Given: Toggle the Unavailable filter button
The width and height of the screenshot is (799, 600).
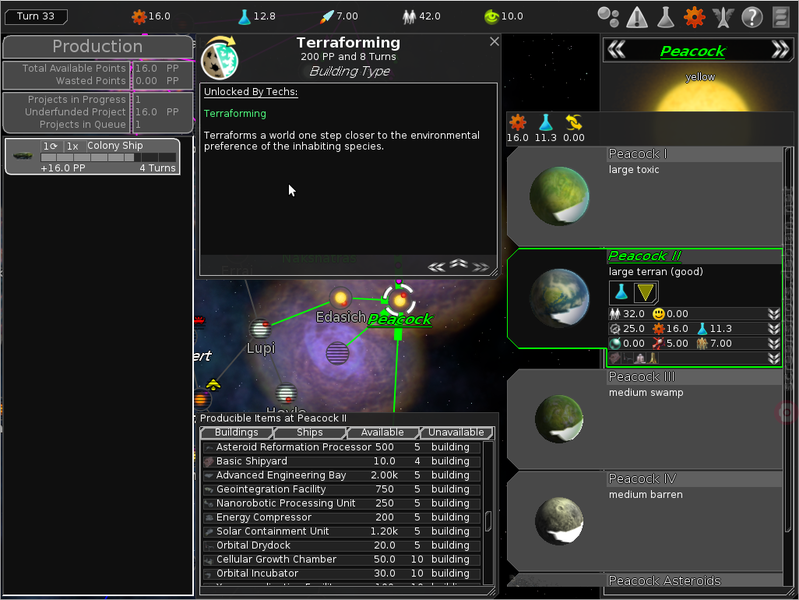Looking at the screenshot, I should tap(456, 433).
